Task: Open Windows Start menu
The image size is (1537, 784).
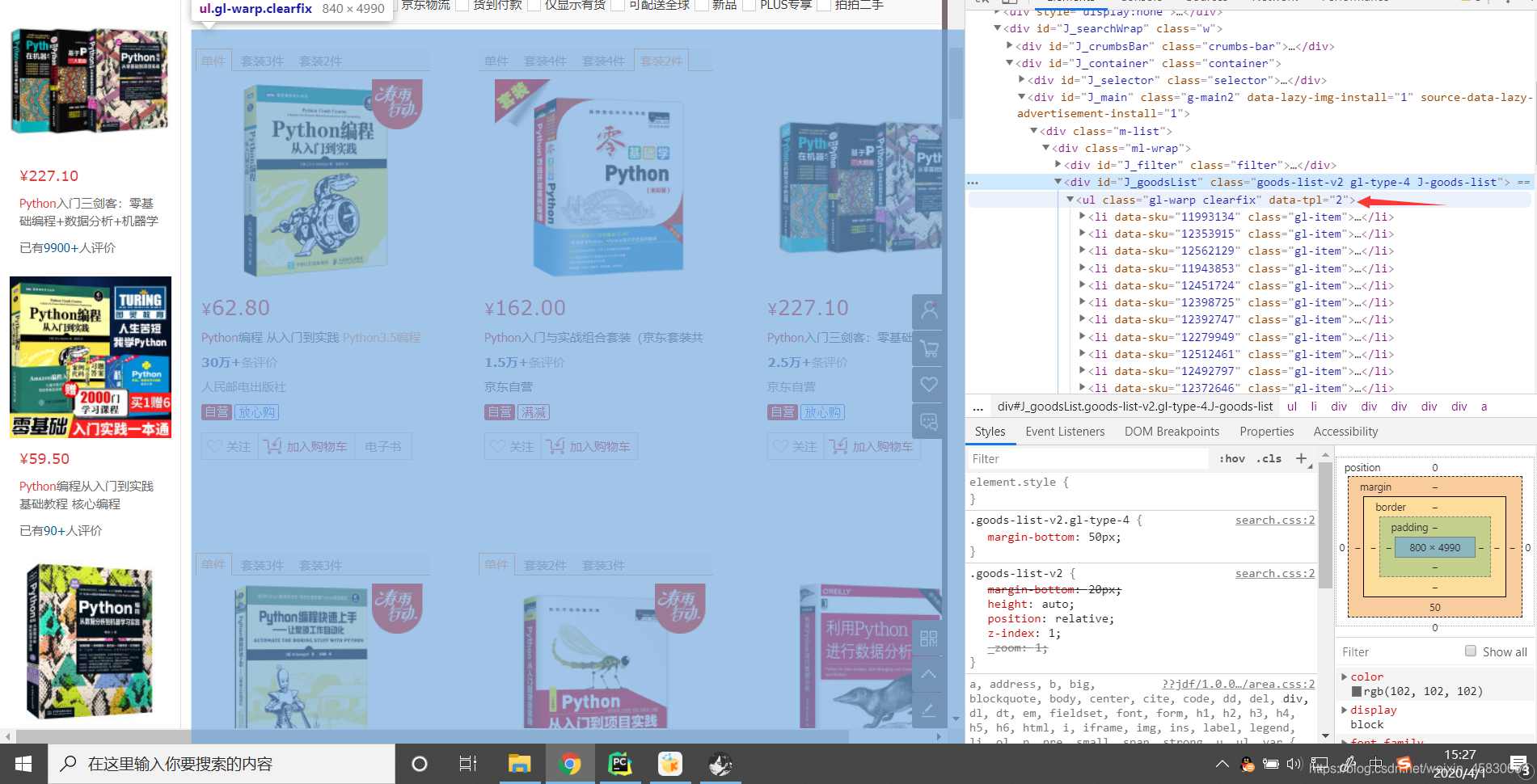Action: (23, 764)
